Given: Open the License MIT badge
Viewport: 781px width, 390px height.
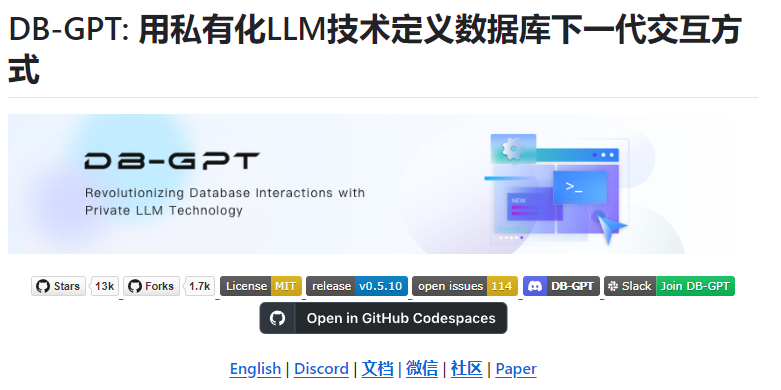Looking at the screenshot, I should click(x=261, y=286).
